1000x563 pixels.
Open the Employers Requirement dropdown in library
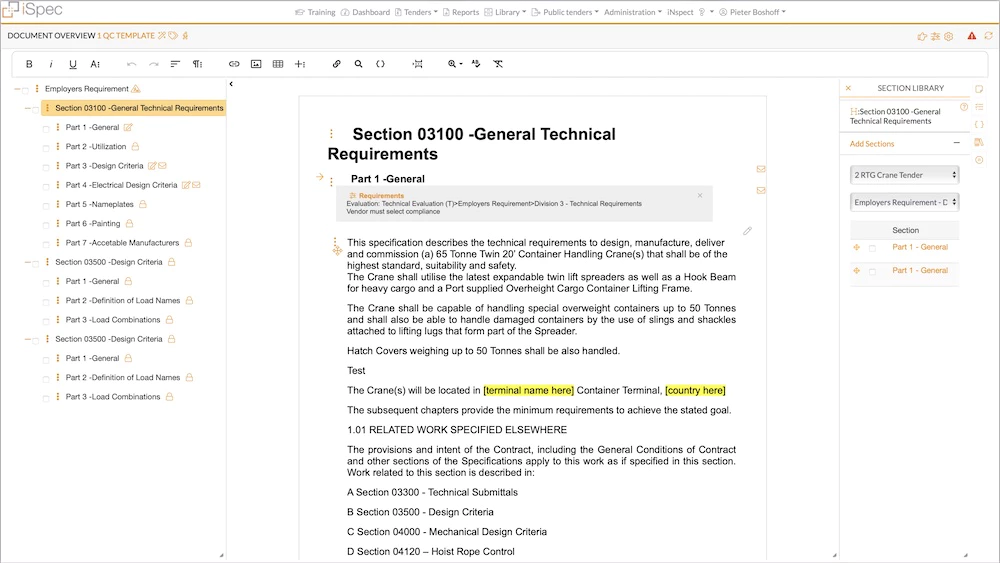[904, 202]
